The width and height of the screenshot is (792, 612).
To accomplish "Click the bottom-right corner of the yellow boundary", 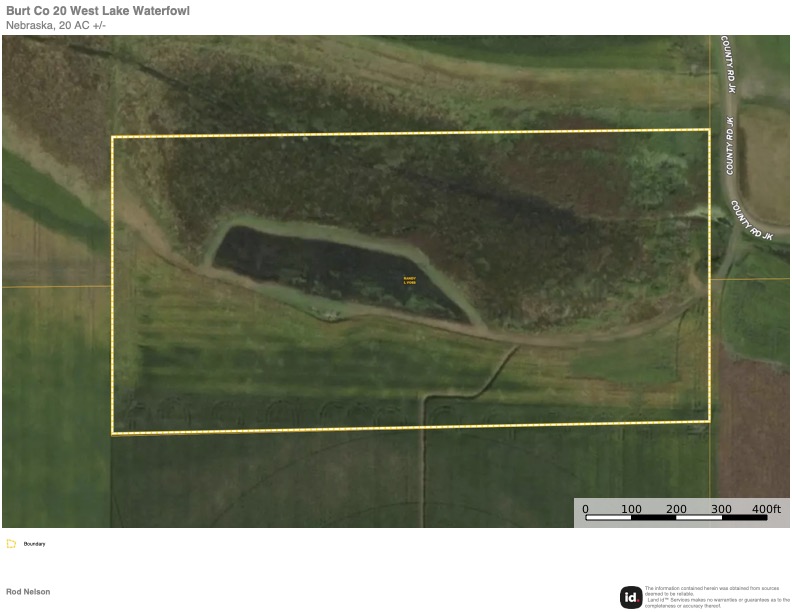I will click(x=709, y=421).
